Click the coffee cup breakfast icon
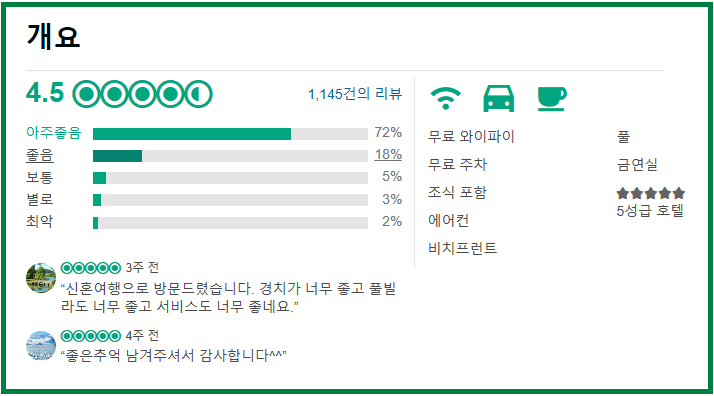The height and width of the screenshot is (396, 714). click(x=552, y=98)
